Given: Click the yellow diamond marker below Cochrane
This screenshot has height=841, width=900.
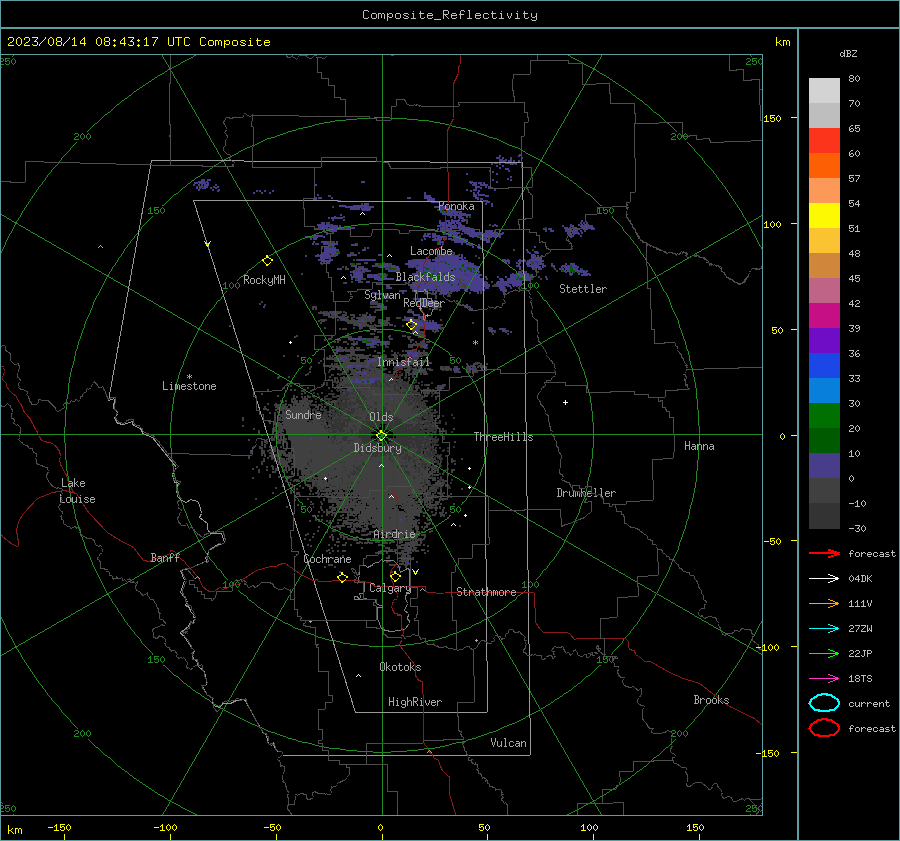Looking at the screenshot, I should (x=342, y=577).
